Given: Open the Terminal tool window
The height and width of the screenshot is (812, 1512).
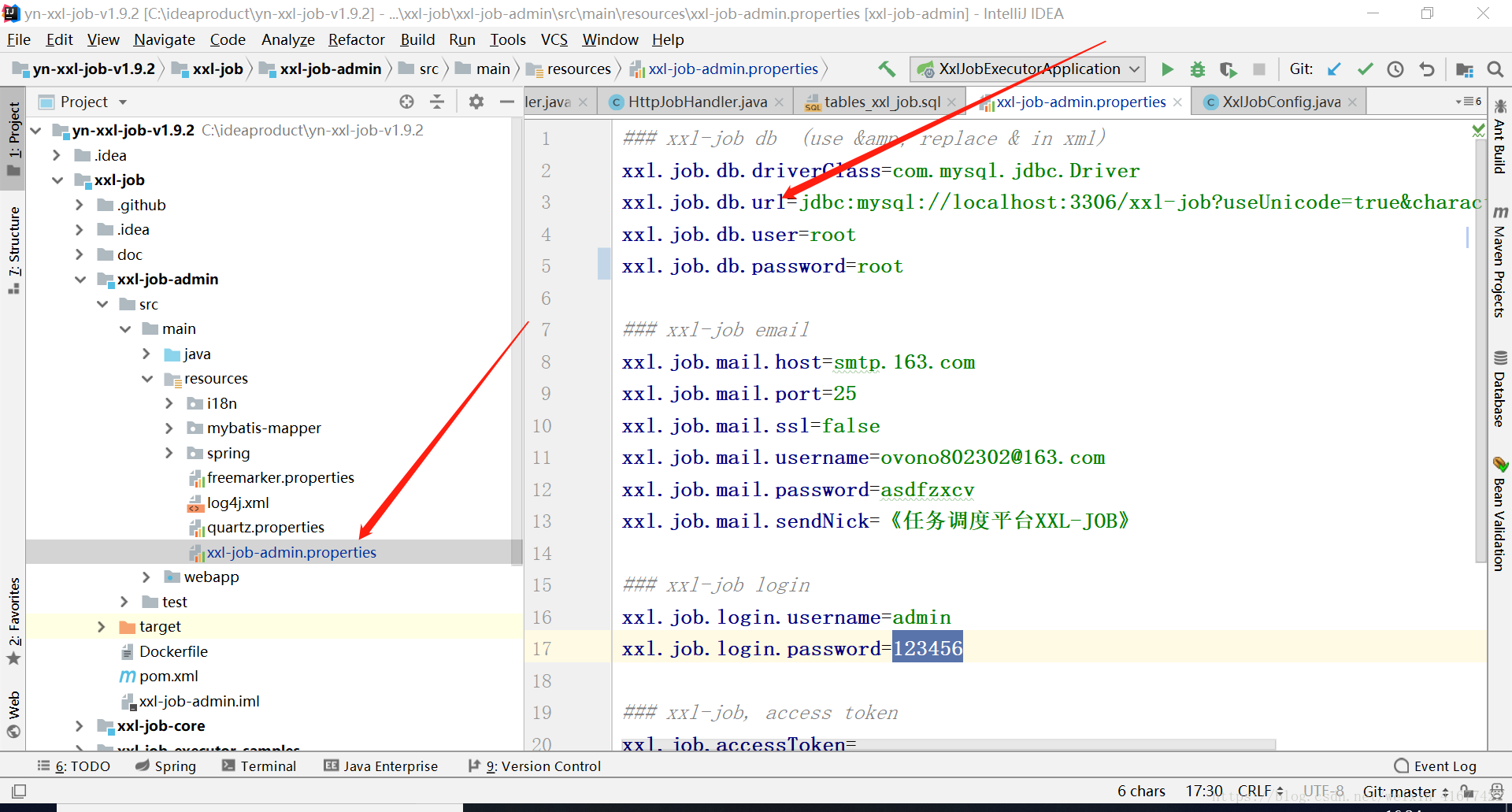Looking at the screenshot, I should (x=259, y=766).
